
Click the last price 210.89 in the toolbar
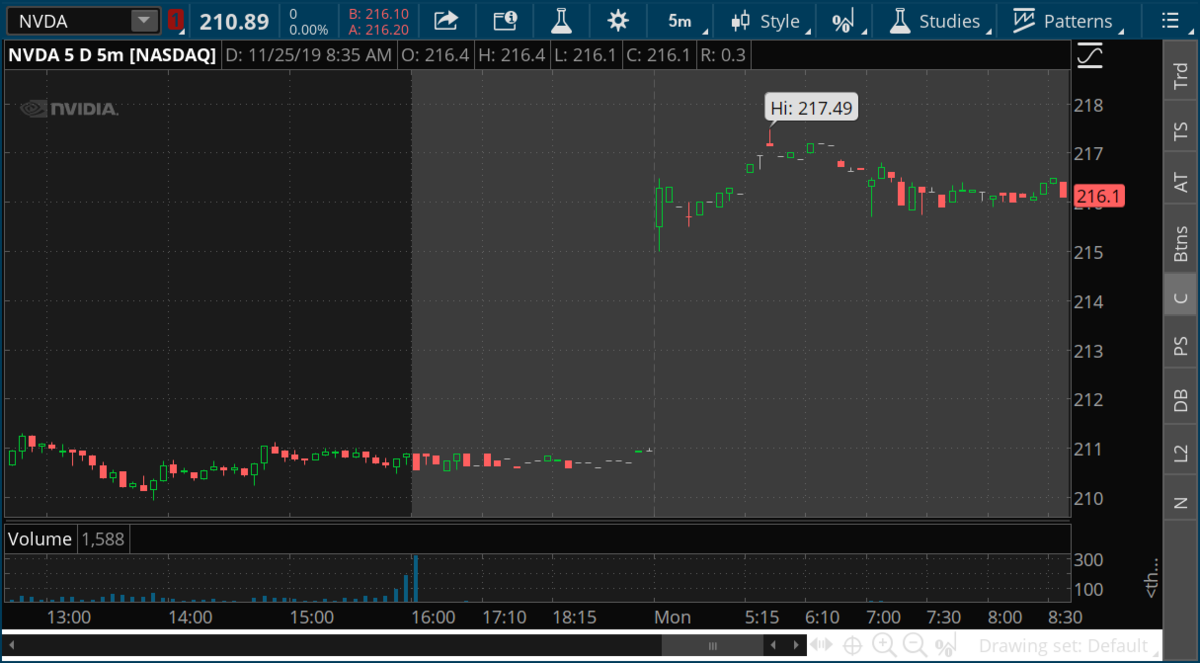(234, 21)
